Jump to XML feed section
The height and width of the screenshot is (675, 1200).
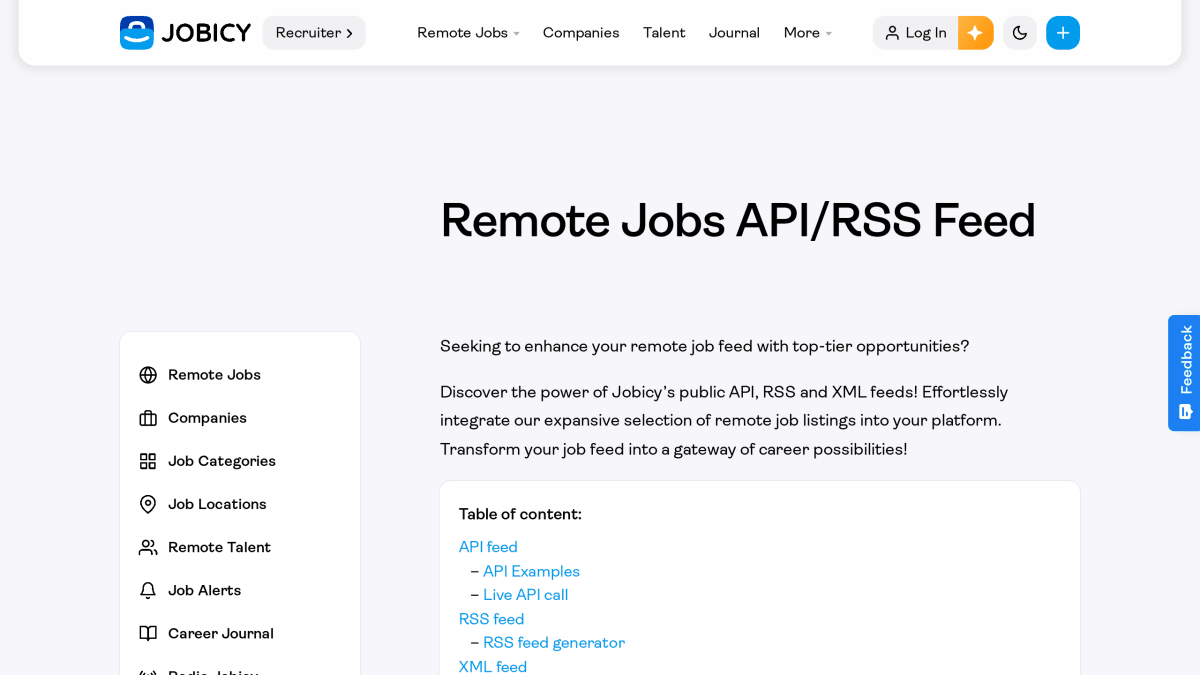(493, 666)
